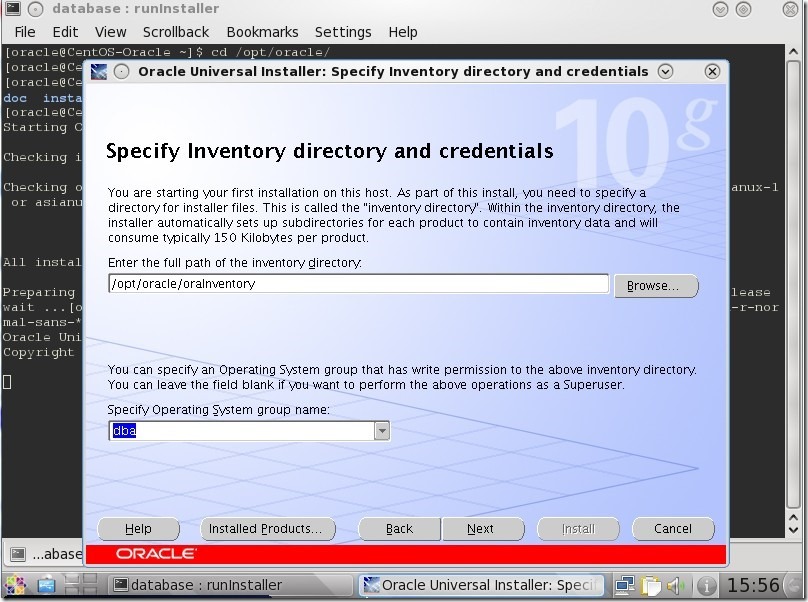Click the info icon in system tray

(x=706, y=585)
